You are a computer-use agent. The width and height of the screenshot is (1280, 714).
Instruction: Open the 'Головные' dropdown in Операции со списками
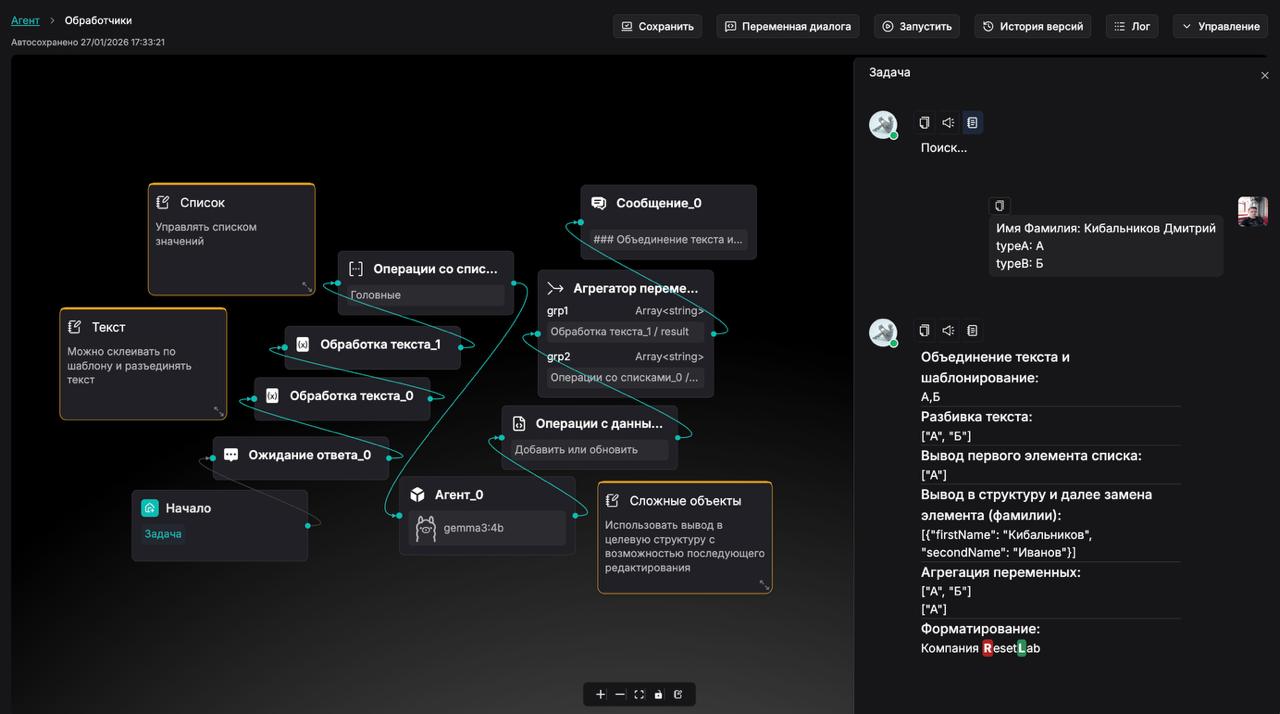point(425,295)
